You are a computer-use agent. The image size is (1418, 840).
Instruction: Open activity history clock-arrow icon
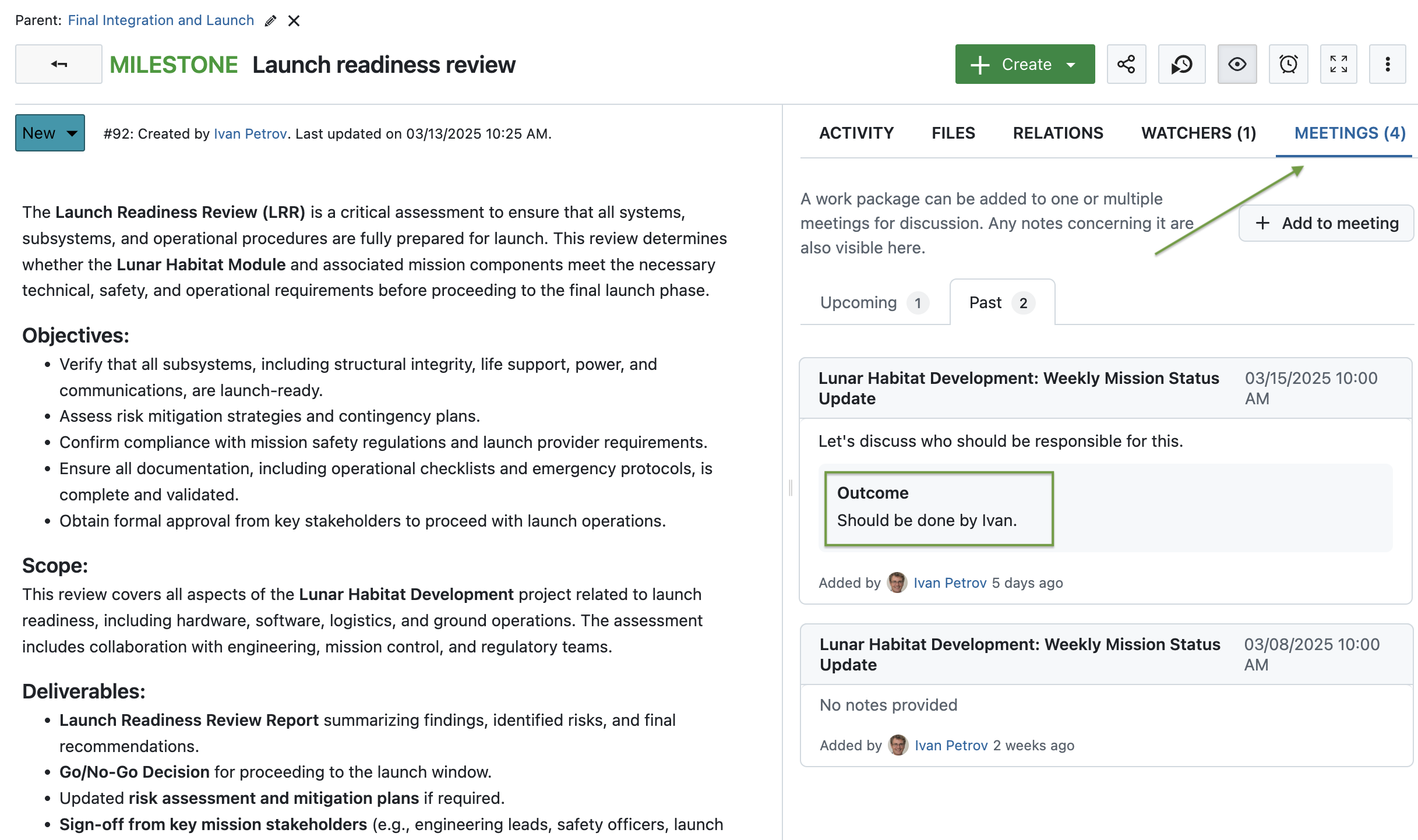tap(1181, 64)
